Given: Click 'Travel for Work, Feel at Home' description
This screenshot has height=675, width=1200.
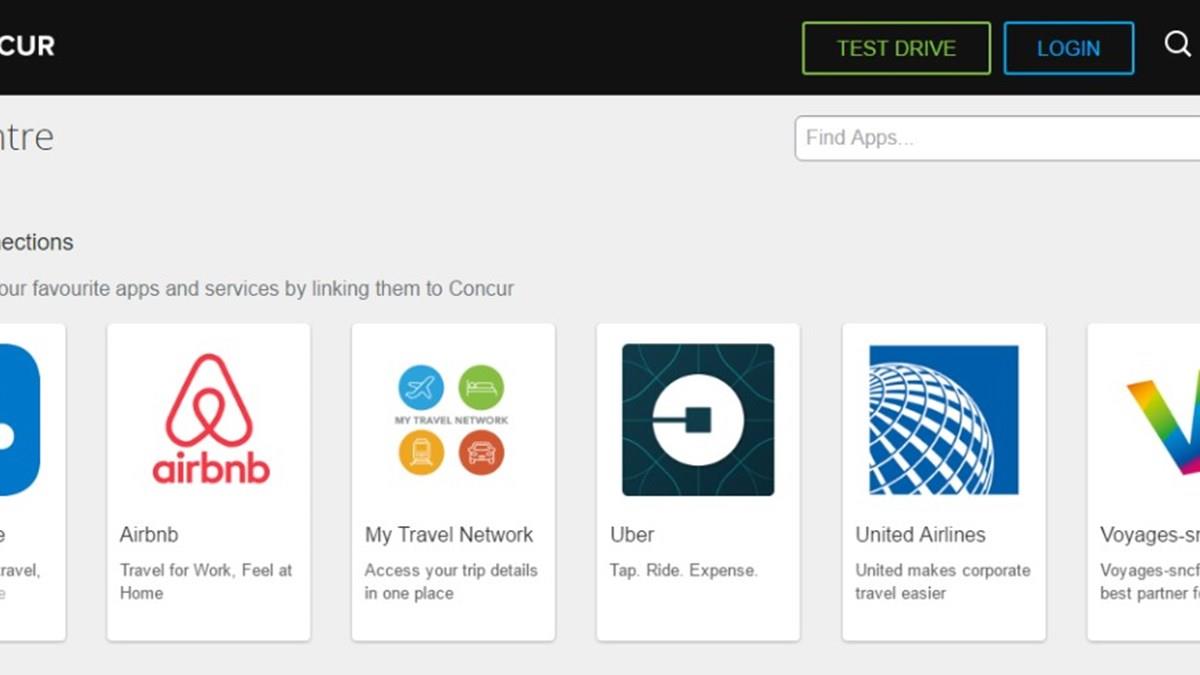Looking at the screenshot, I should click(x=206, y=581).
